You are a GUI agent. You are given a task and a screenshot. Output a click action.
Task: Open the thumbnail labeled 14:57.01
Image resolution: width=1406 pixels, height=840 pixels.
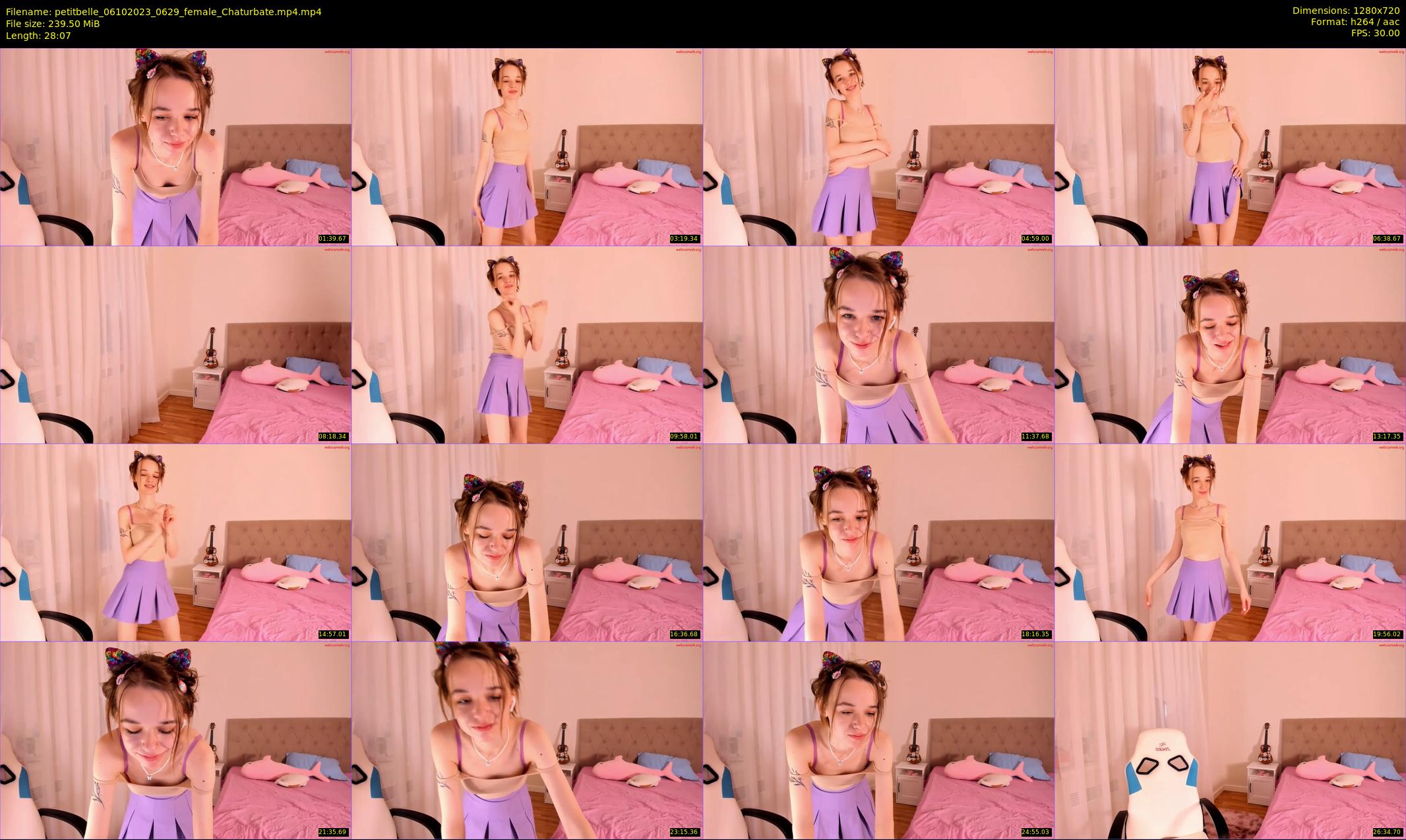175,542
